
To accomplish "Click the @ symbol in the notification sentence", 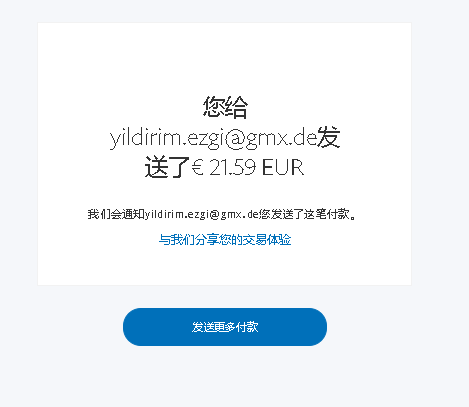I will 215,214.
